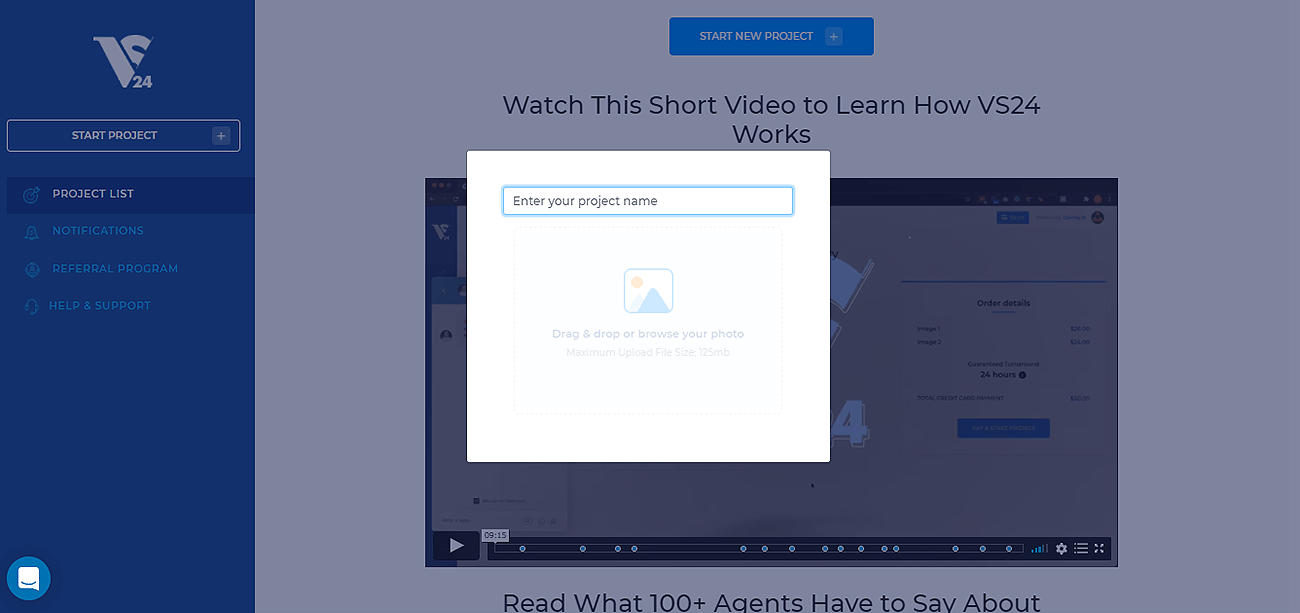Click the 09:15 video timestamp label
Viewport: 1300px width, 613px height.
[495, 536]
